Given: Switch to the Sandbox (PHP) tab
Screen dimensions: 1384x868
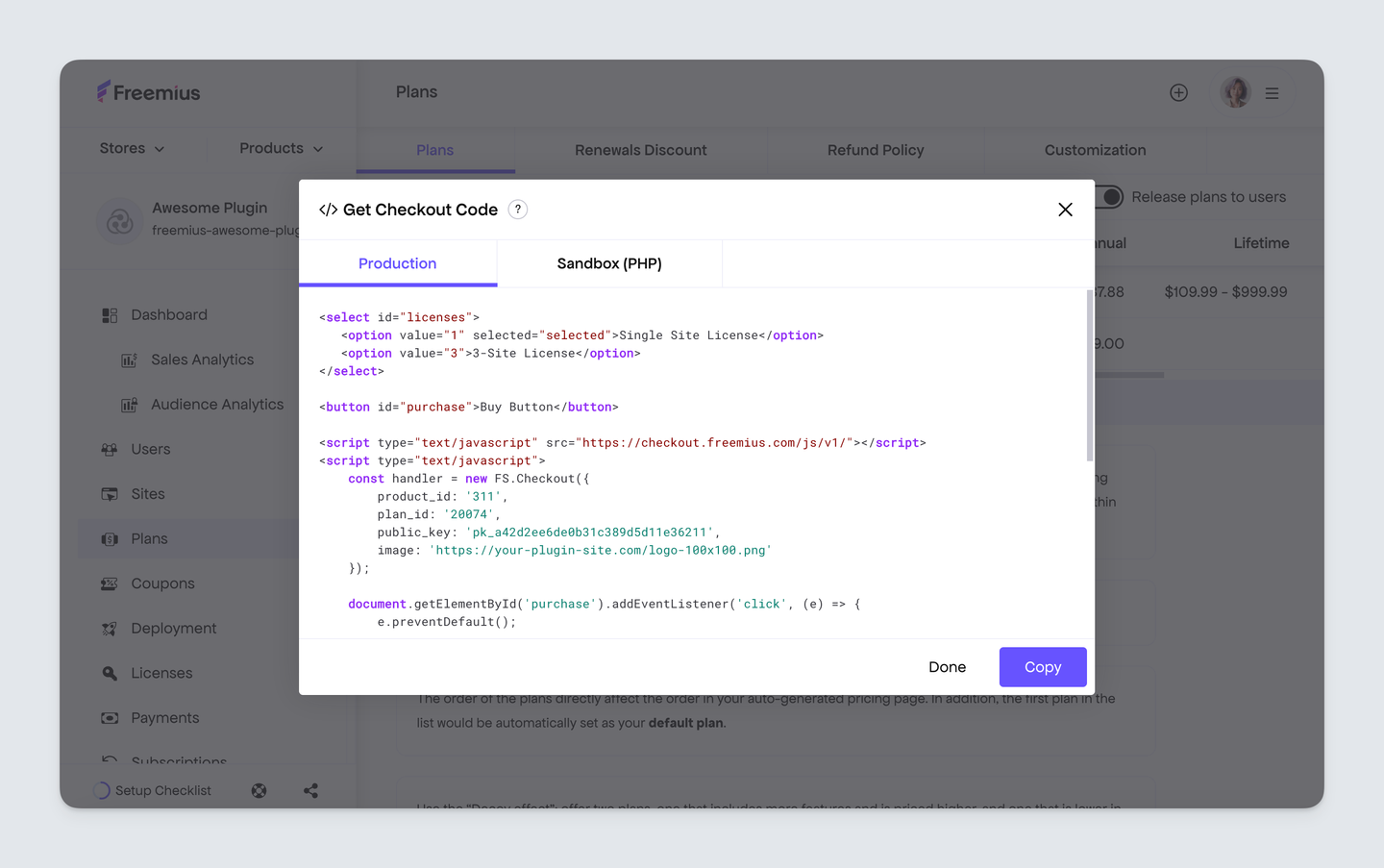Looking at the screenshot, I should point(608,263).
